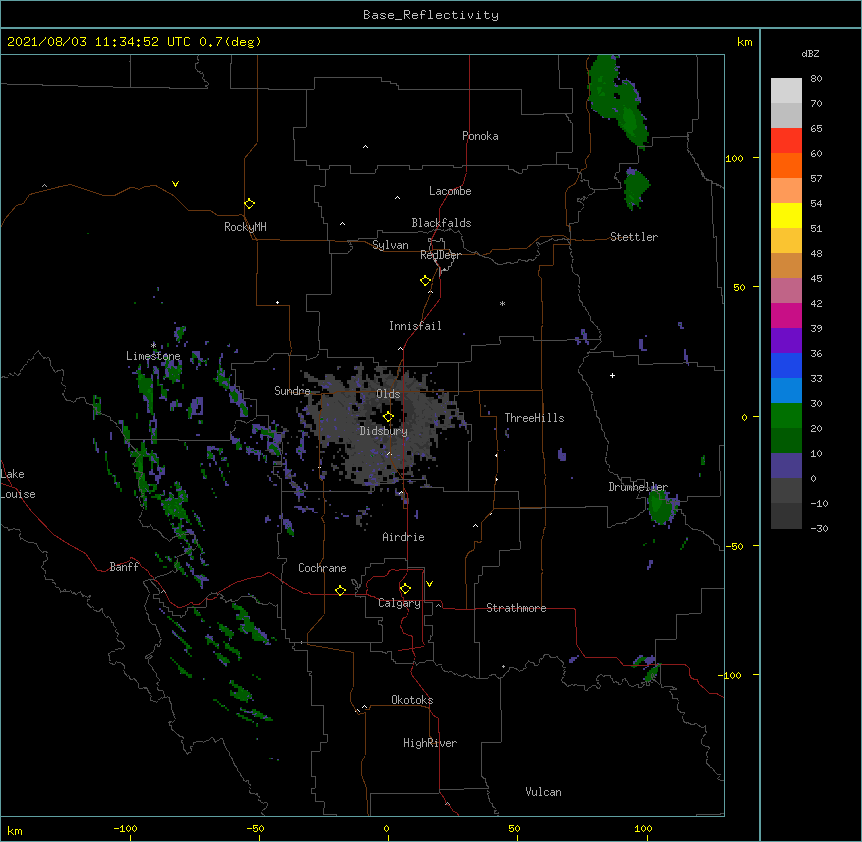Image resolution: width=862 pixels, height=842 pixels.
Task: Select the Ponoka city label
Action: pyautogui.click(x=480, y=136)
